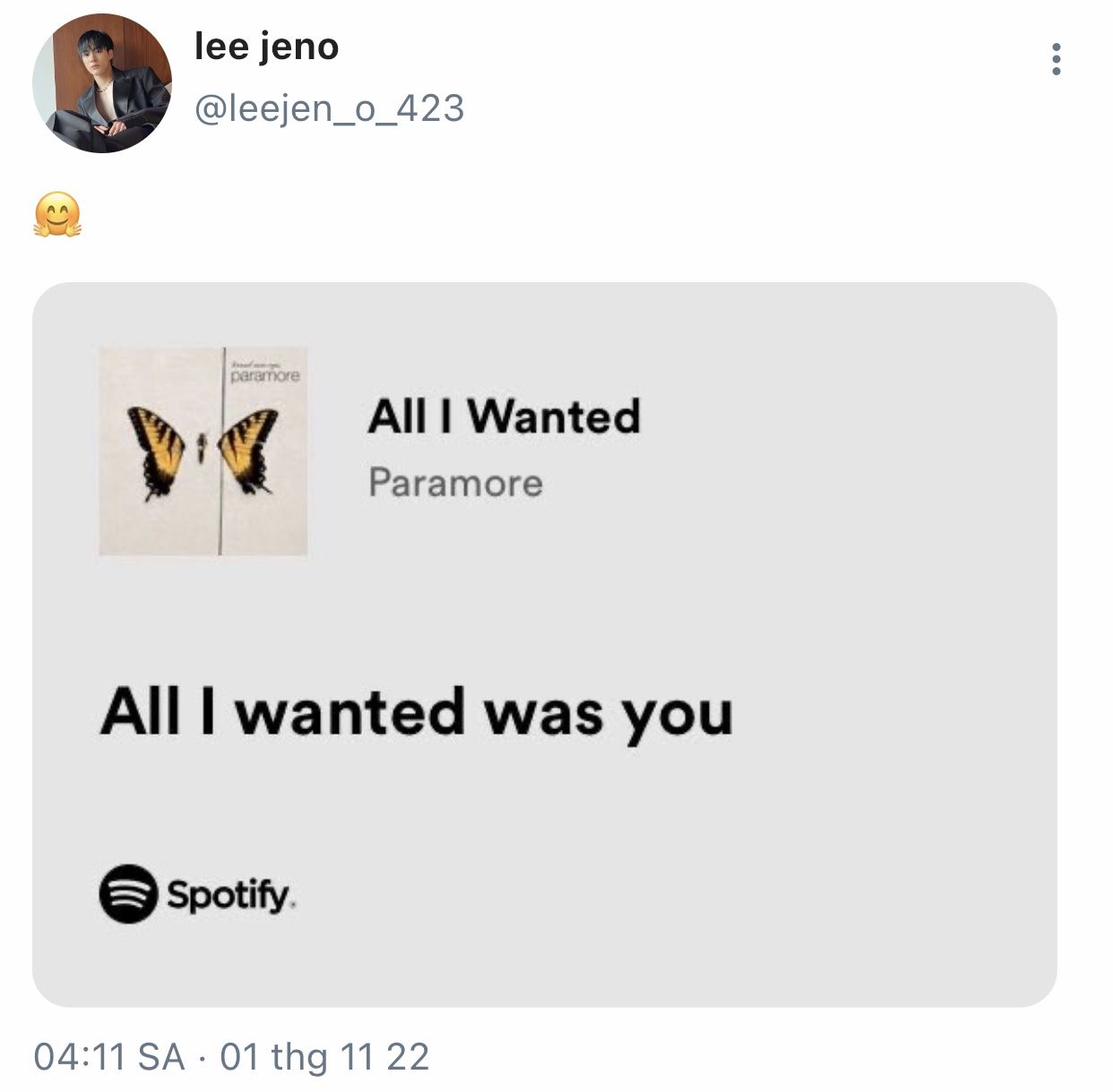
Task: Click the 01 thg 11 22 date
Action: click(324, 1057)
